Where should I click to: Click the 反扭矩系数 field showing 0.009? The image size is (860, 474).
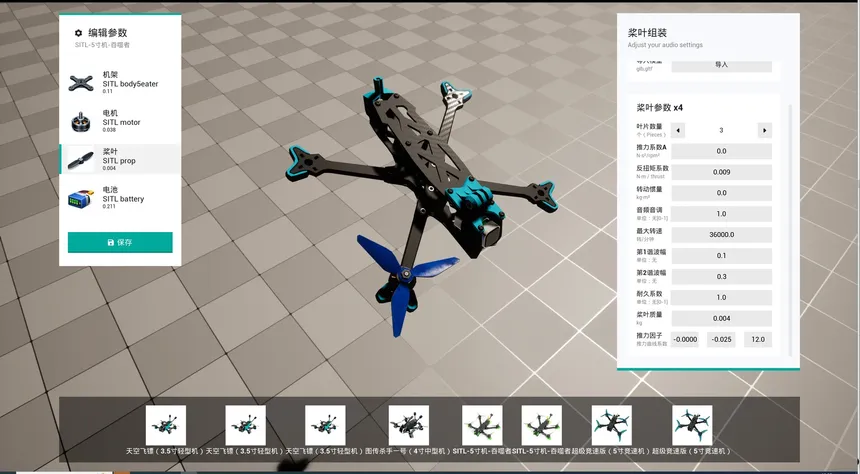click(721, 172)
